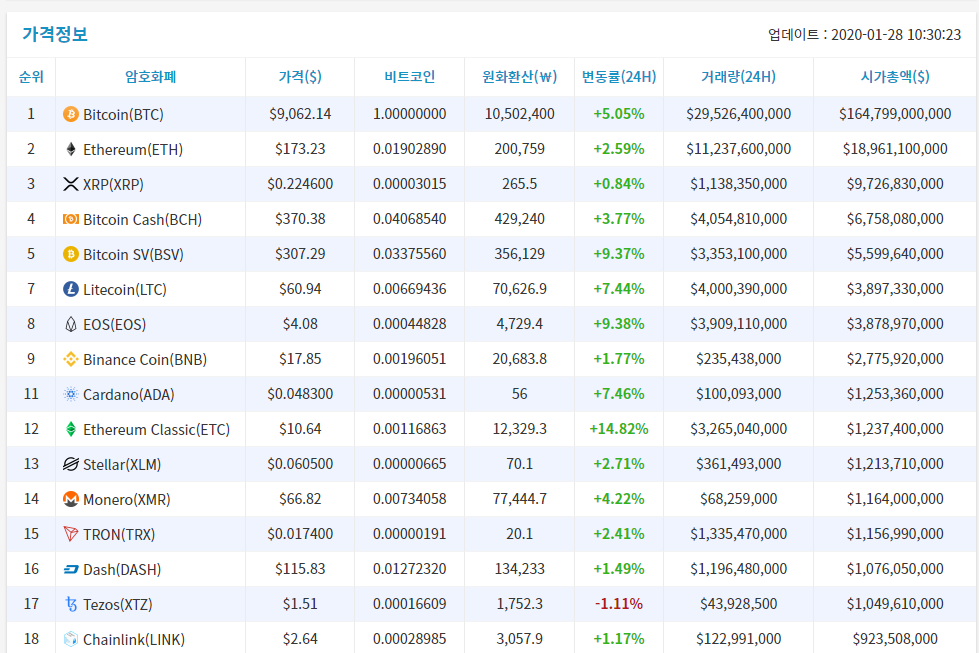Sort by the 원화환산(₩) column header
The image size is (979, 653).
(519, 77)
